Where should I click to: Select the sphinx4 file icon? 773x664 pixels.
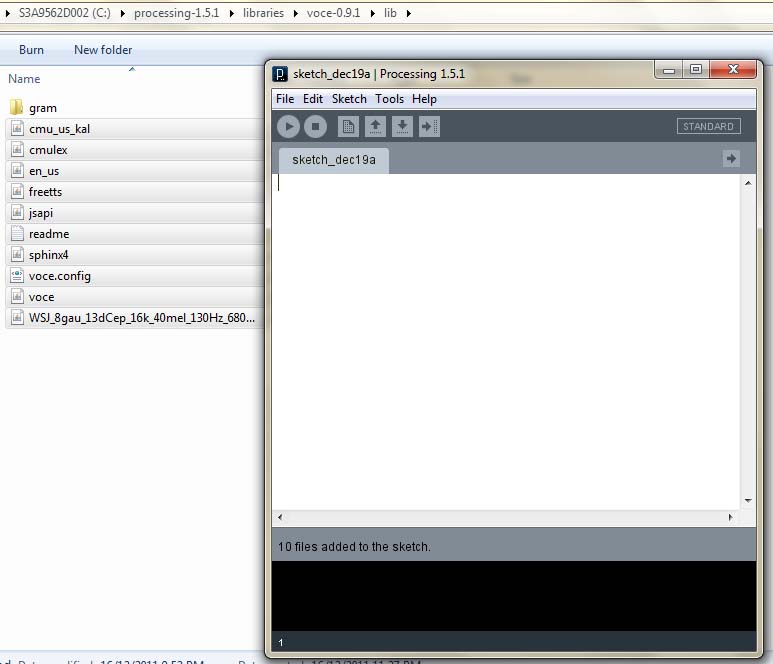tap(17, 254)
